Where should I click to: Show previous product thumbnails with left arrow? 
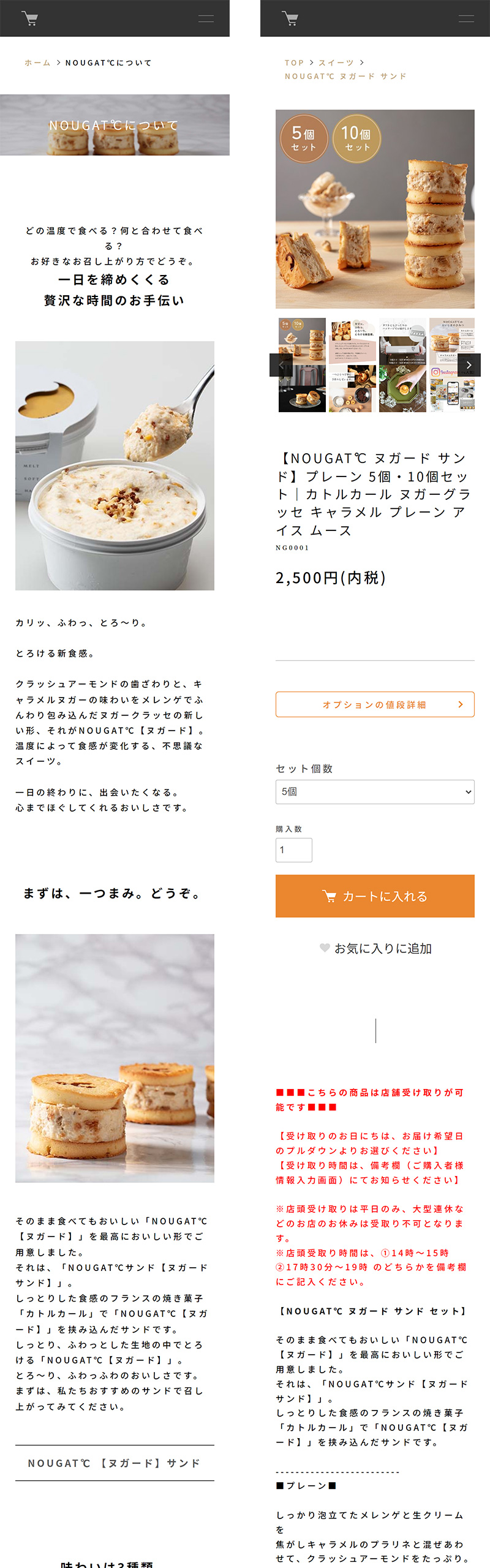click(x=281, y=365)
